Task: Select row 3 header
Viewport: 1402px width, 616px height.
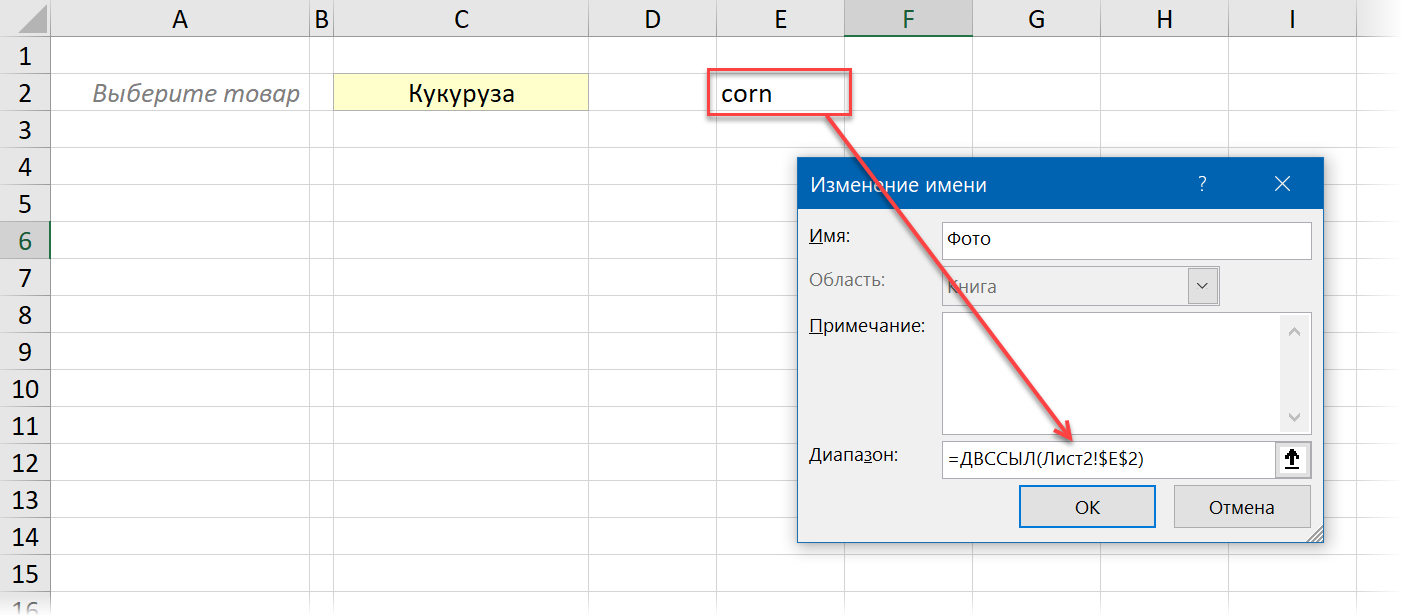Action: pyautogui.click(x=25, y=130)
